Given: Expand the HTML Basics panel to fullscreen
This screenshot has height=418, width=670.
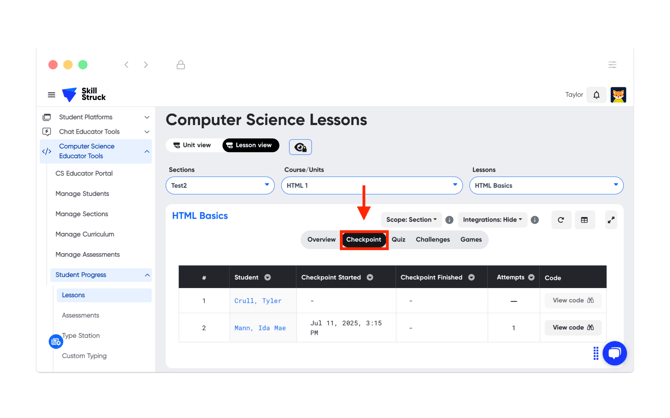Looking at the screenshot, I should (611, 220).
